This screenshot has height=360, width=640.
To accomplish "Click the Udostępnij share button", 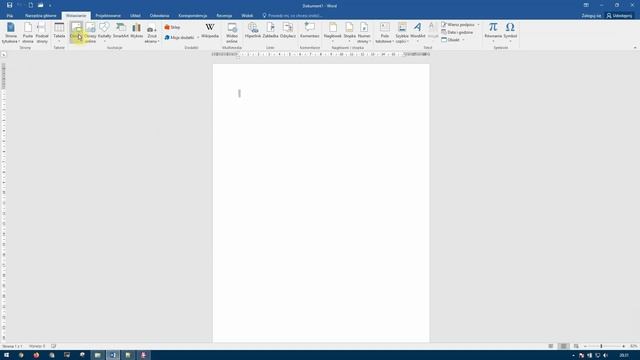I will 619,16.
